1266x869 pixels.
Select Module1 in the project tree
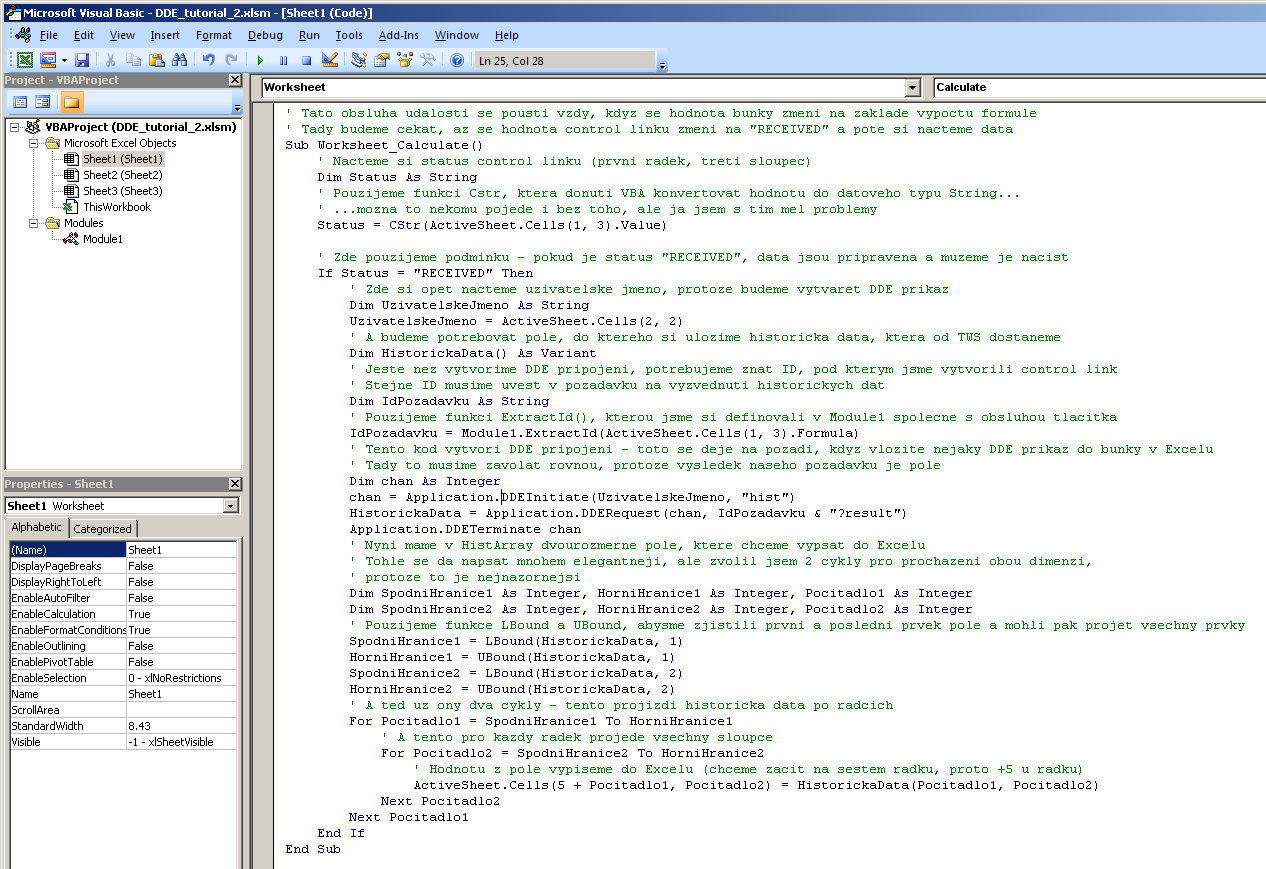pyautogui.click(x=102, y=239)
